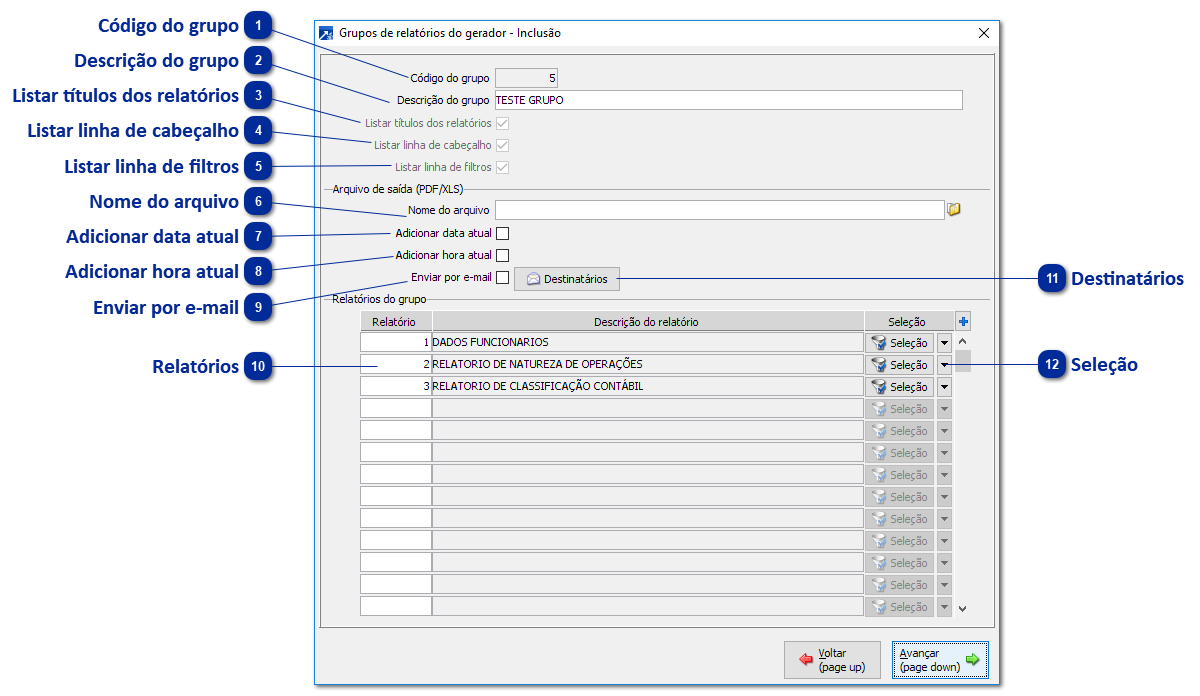Click scrollbar up arrow in reports grid
The image size is (1200, 696).
[963, 341]
